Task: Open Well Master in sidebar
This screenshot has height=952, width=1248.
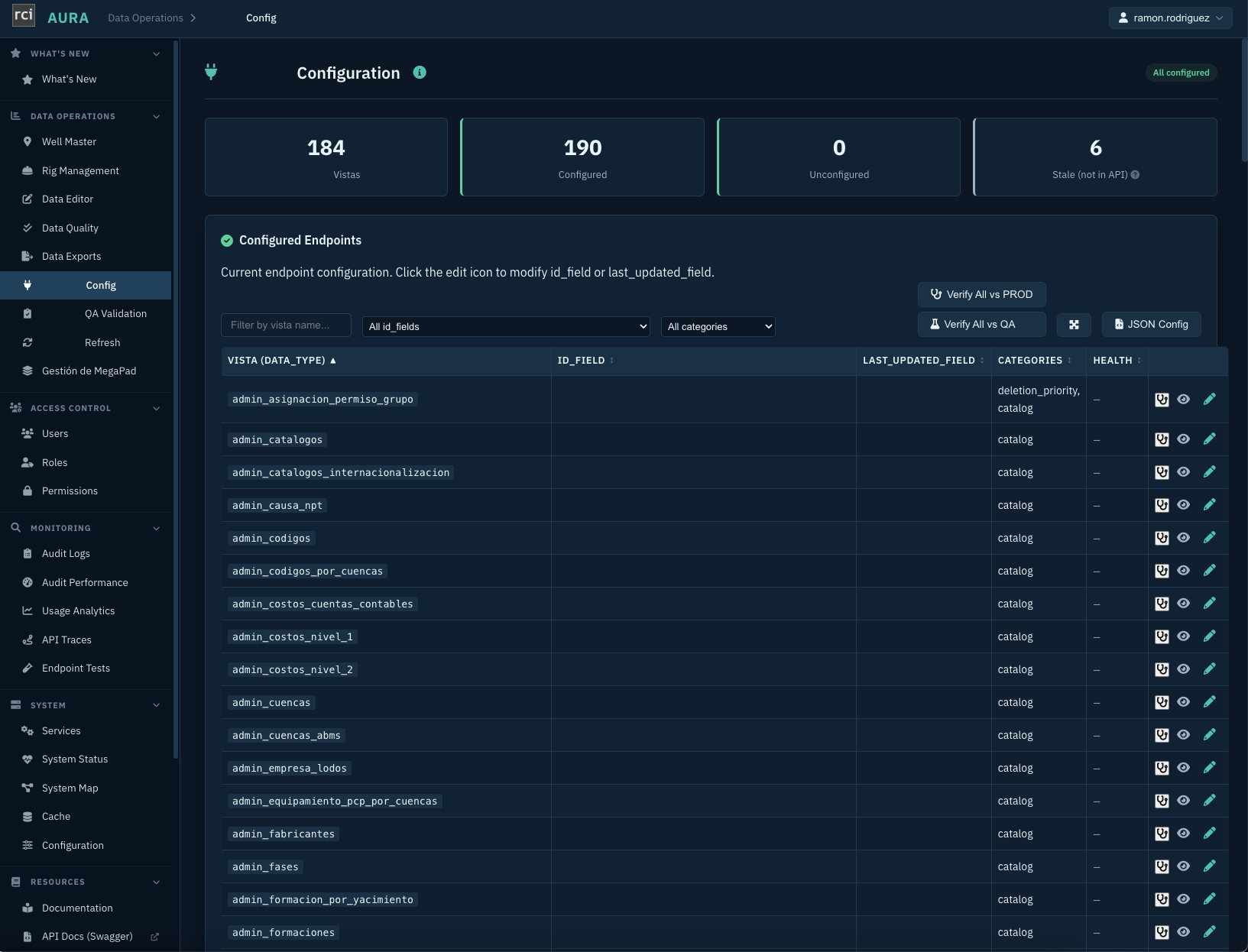Action: (86, 142)
